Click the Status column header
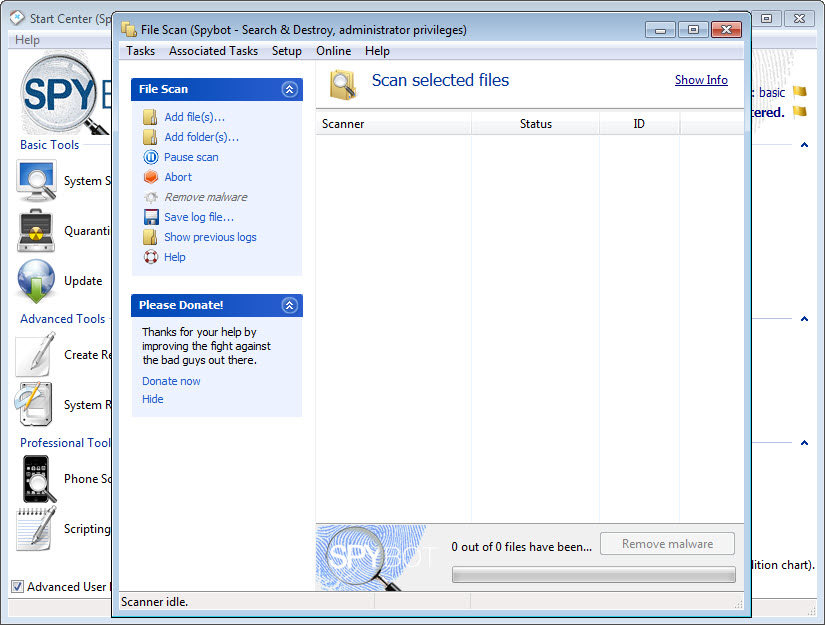Screen dimensions: 825x625 (x=536, y=124)
